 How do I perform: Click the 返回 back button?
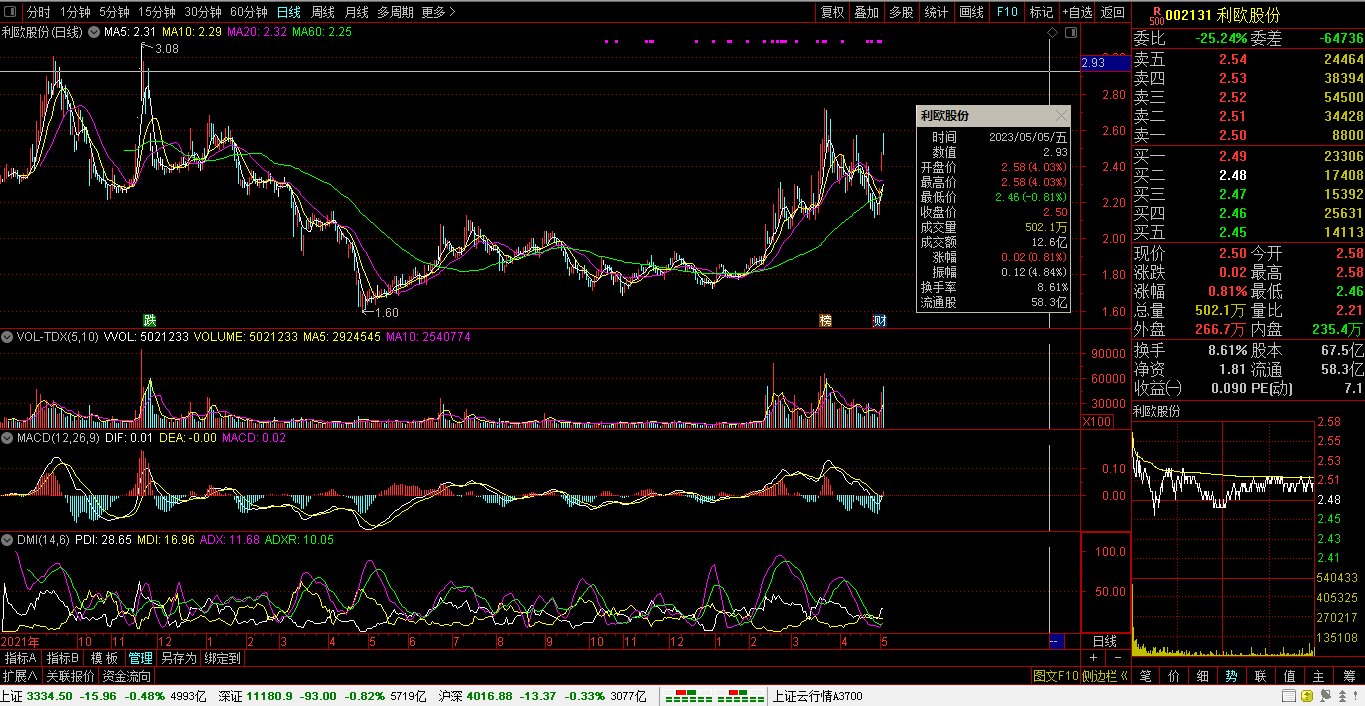pos(1113,12)
